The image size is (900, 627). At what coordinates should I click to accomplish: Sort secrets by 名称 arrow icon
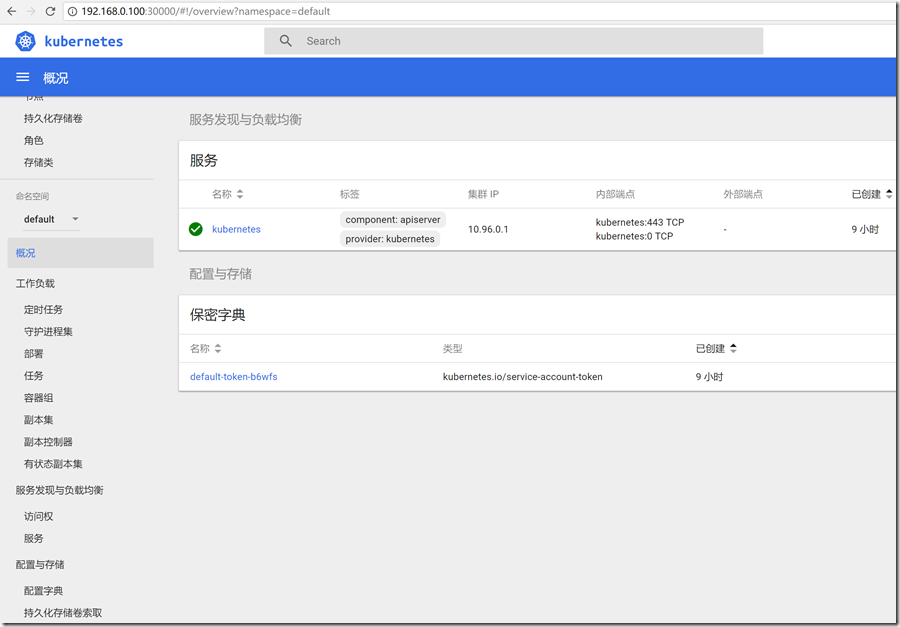[x=218, y=349]
